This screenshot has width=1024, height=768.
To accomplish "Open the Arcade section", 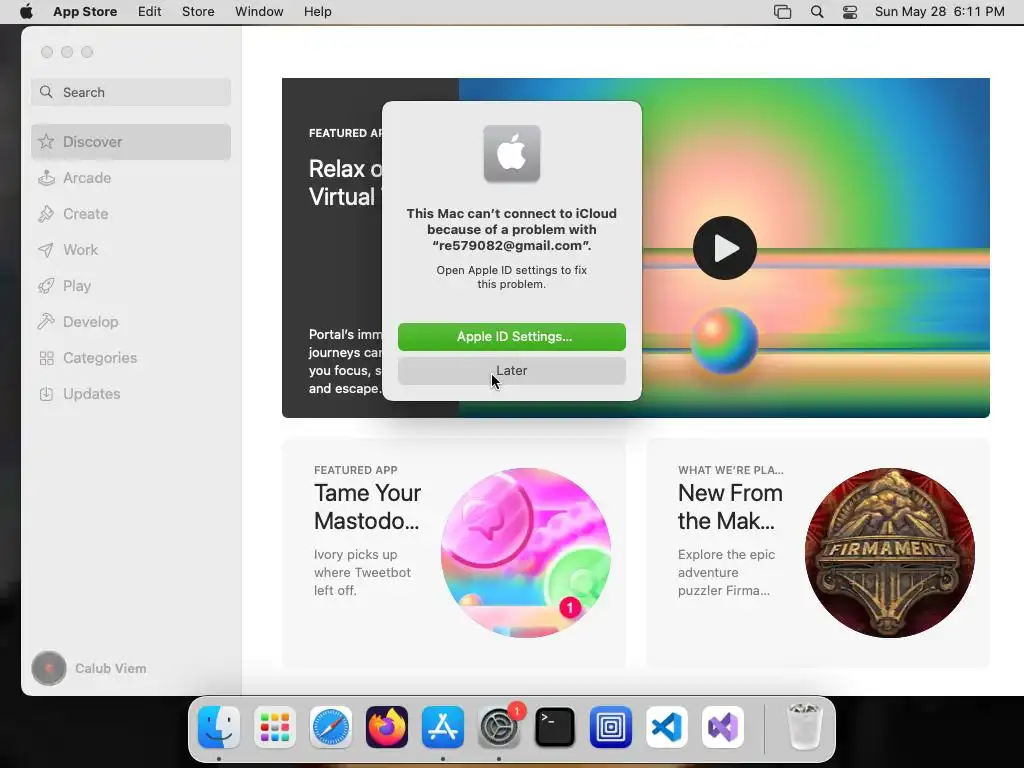I will tap(131, 178).
